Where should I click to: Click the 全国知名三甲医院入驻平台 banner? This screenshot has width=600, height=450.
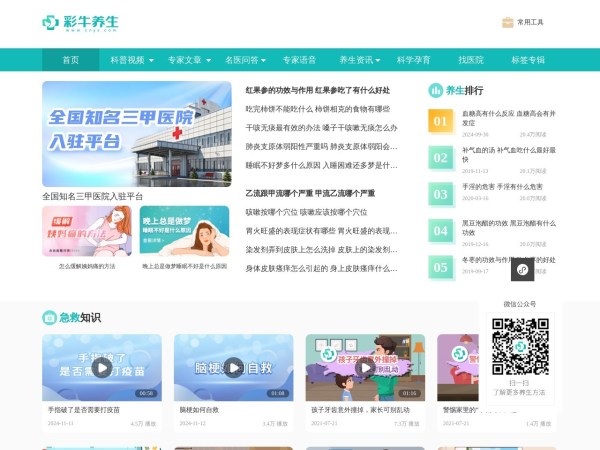tap(136, 135)
